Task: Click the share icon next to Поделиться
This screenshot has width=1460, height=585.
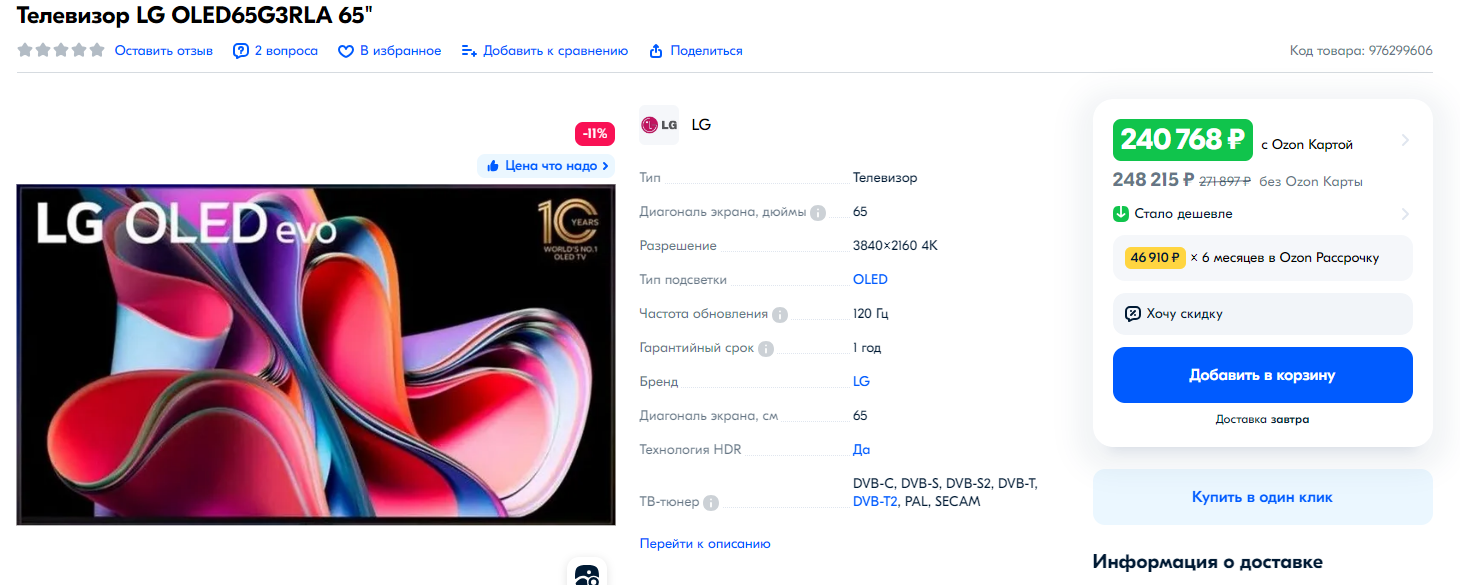Action: [x=656, y=51]
